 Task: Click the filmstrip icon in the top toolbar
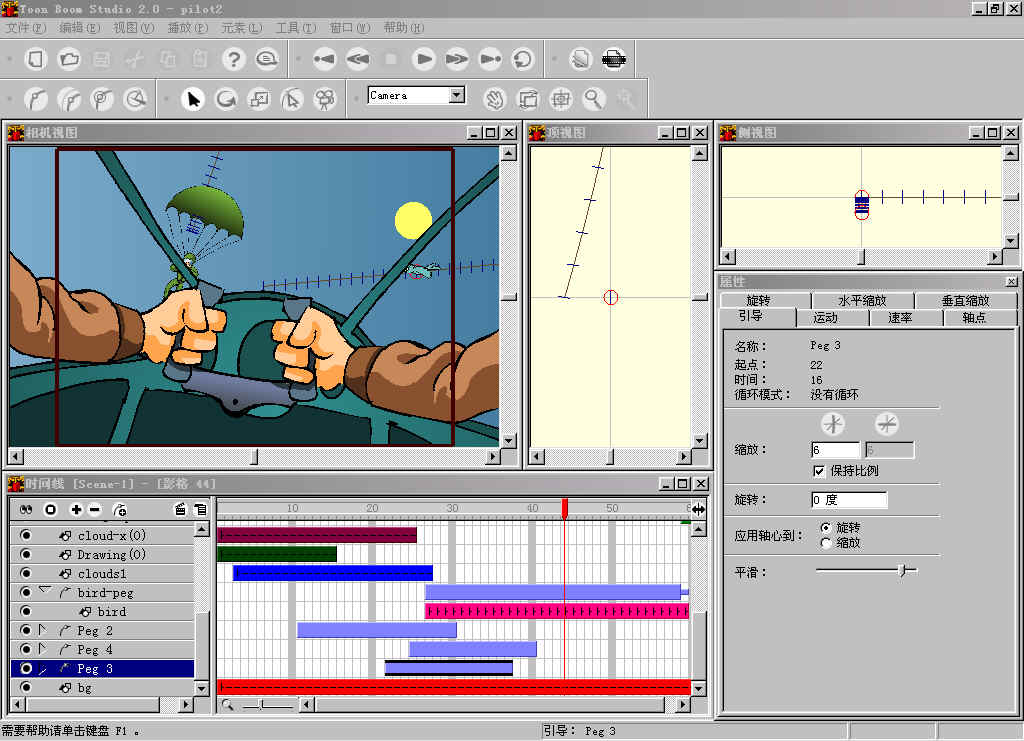tap(614, 59)
